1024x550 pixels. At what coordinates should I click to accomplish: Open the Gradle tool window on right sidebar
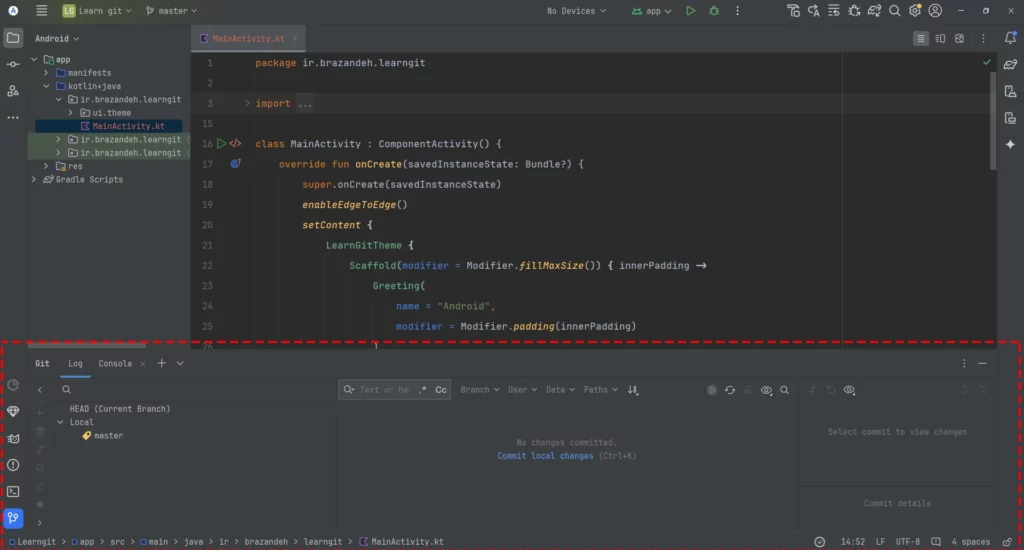[x=1010, y=65]
